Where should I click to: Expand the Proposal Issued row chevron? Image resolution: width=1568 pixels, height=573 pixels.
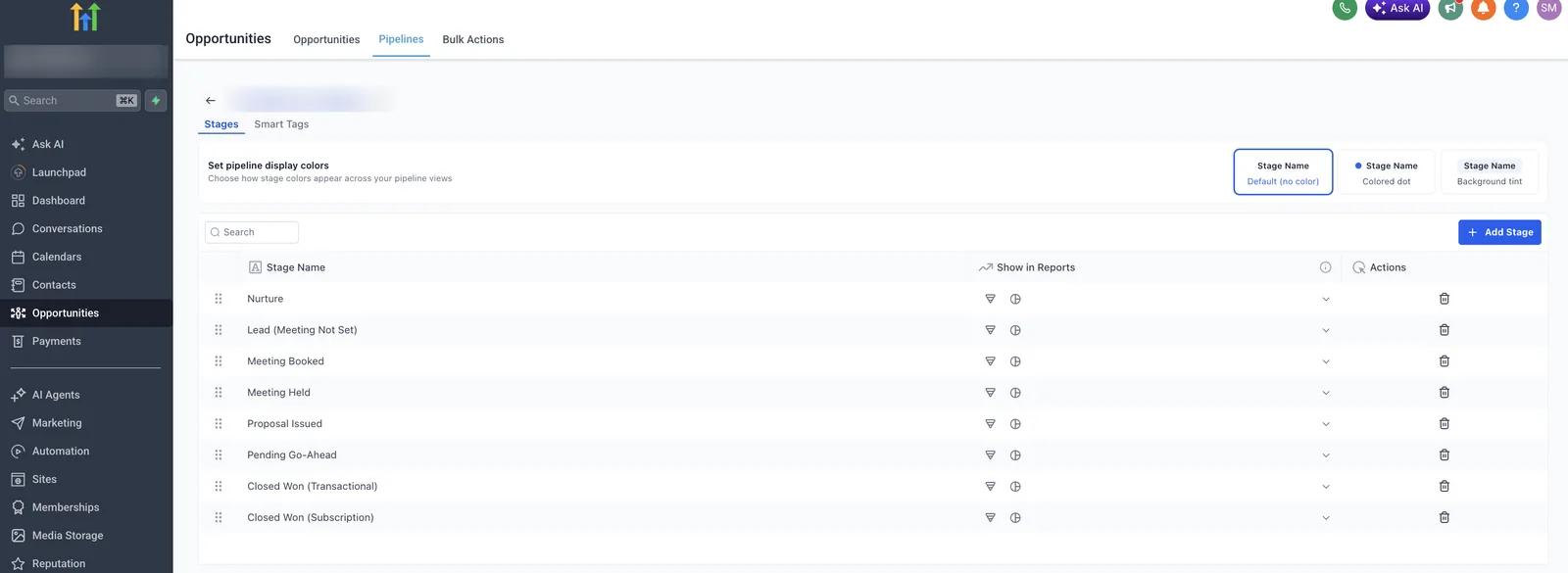coord(1325,424)
